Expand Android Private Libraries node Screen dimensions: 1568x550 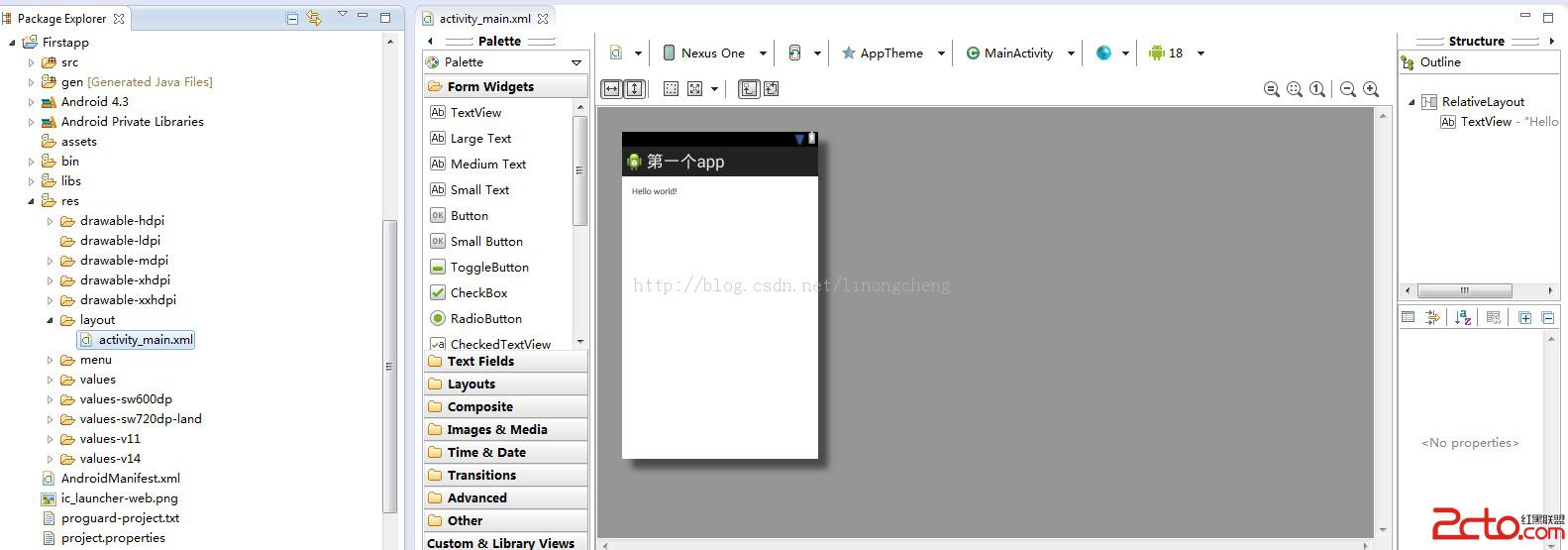point(31,121)
